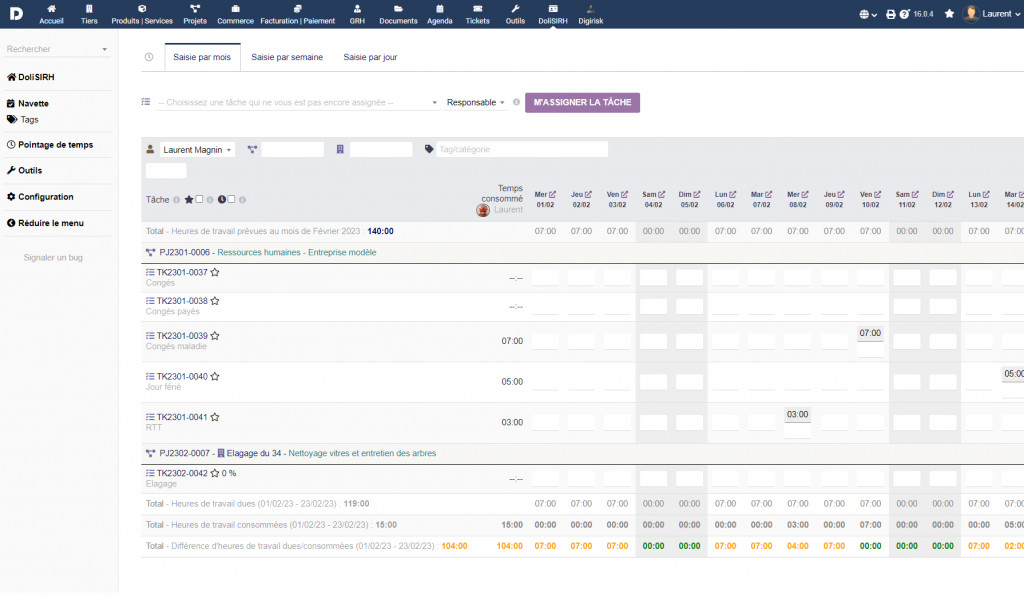Open Mer 01/02 day link icon

click(552, 194)
